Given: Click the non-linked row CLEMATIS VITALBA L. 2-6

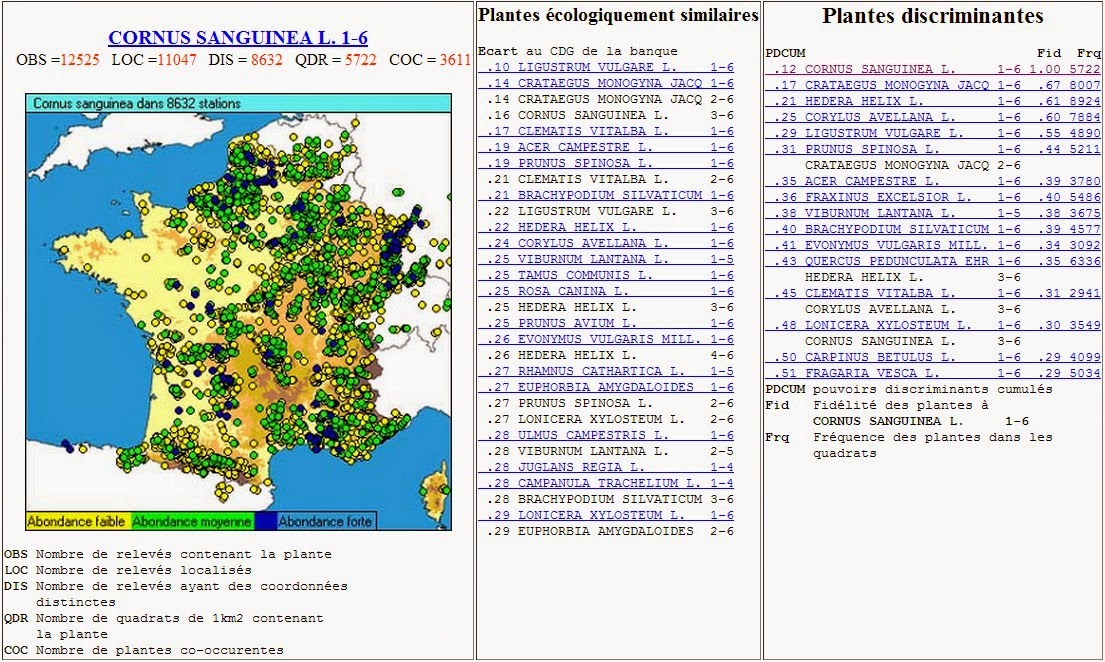Looking at the screenshot, I should tap(610, 179).
